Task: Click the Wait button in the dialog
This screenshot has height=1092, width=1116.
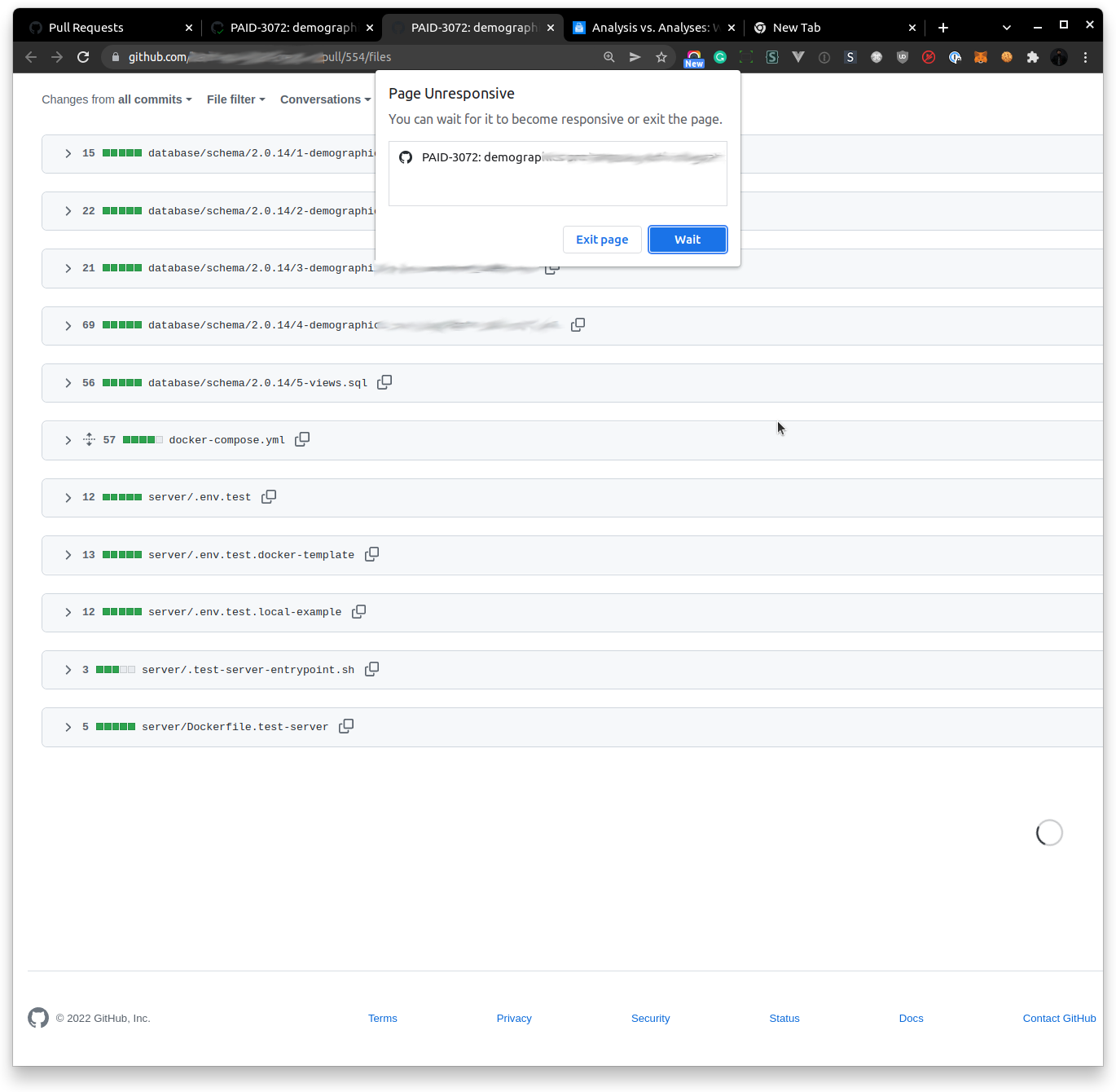Action: (688, 240)
